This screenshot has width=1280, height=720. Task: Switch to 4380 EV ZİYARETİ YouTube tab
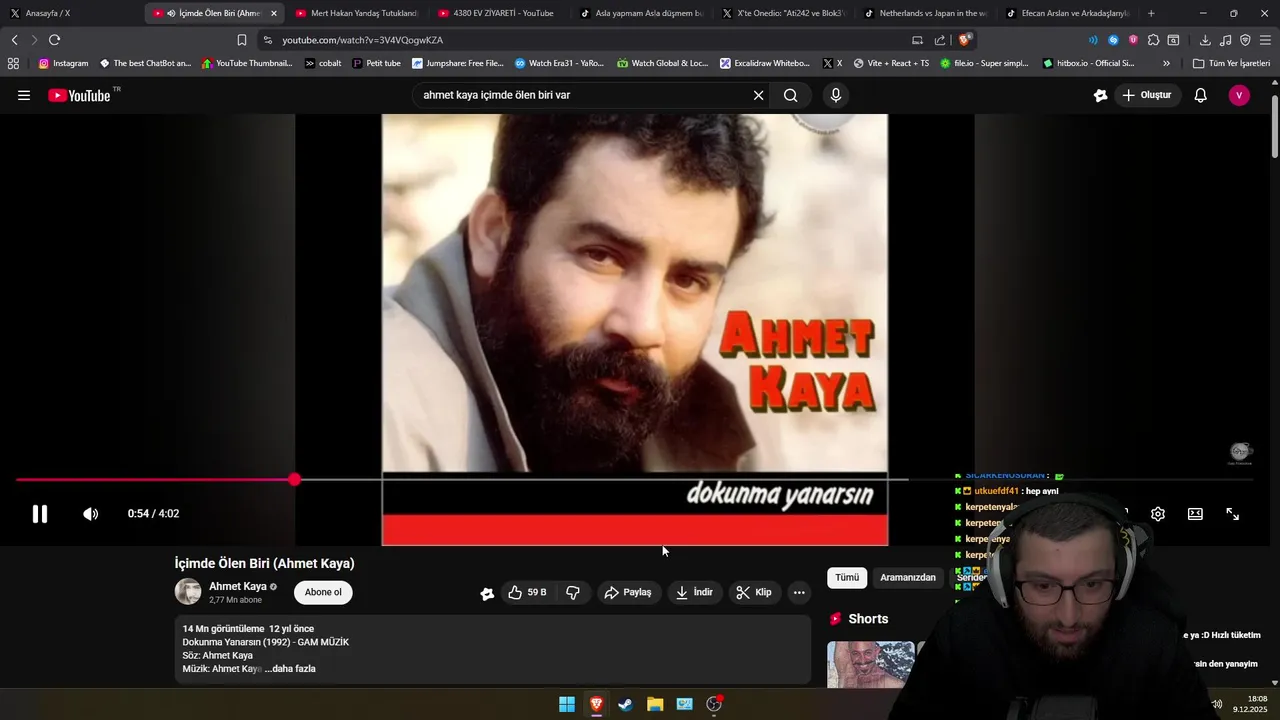[498, 13]
